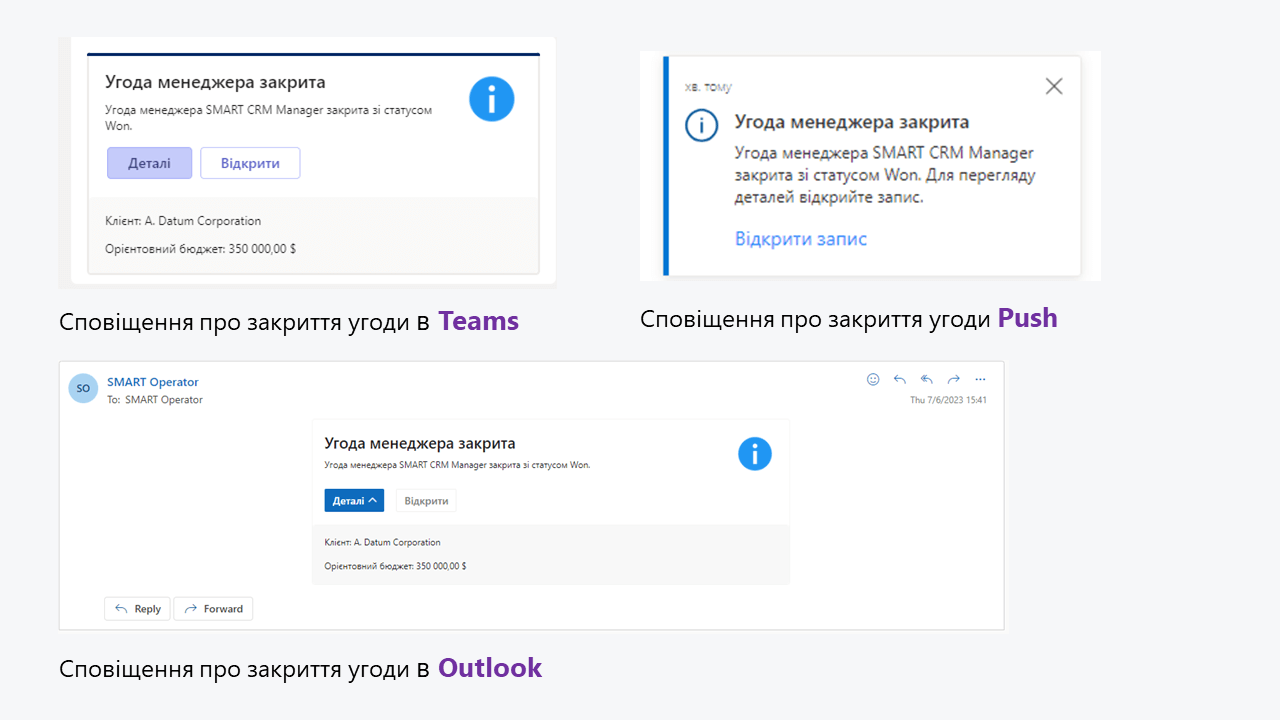Click the email timestamp Thu 7/6/2023 15:41

coord(948,400)
